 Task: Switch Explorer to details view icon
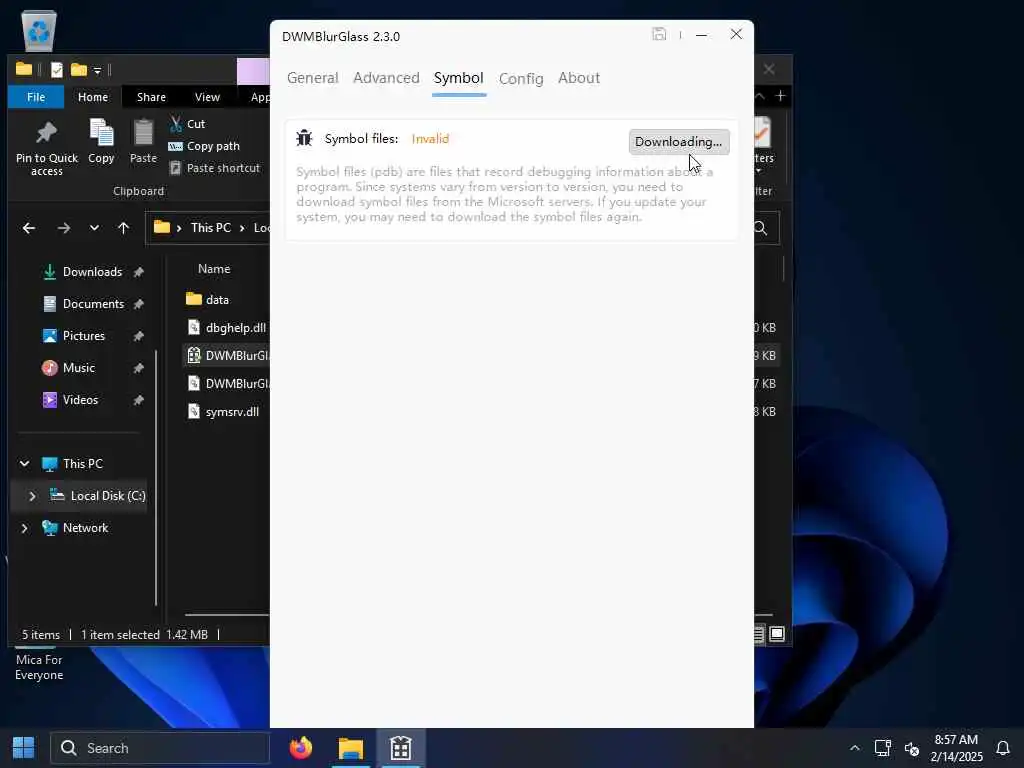(758, 634)
